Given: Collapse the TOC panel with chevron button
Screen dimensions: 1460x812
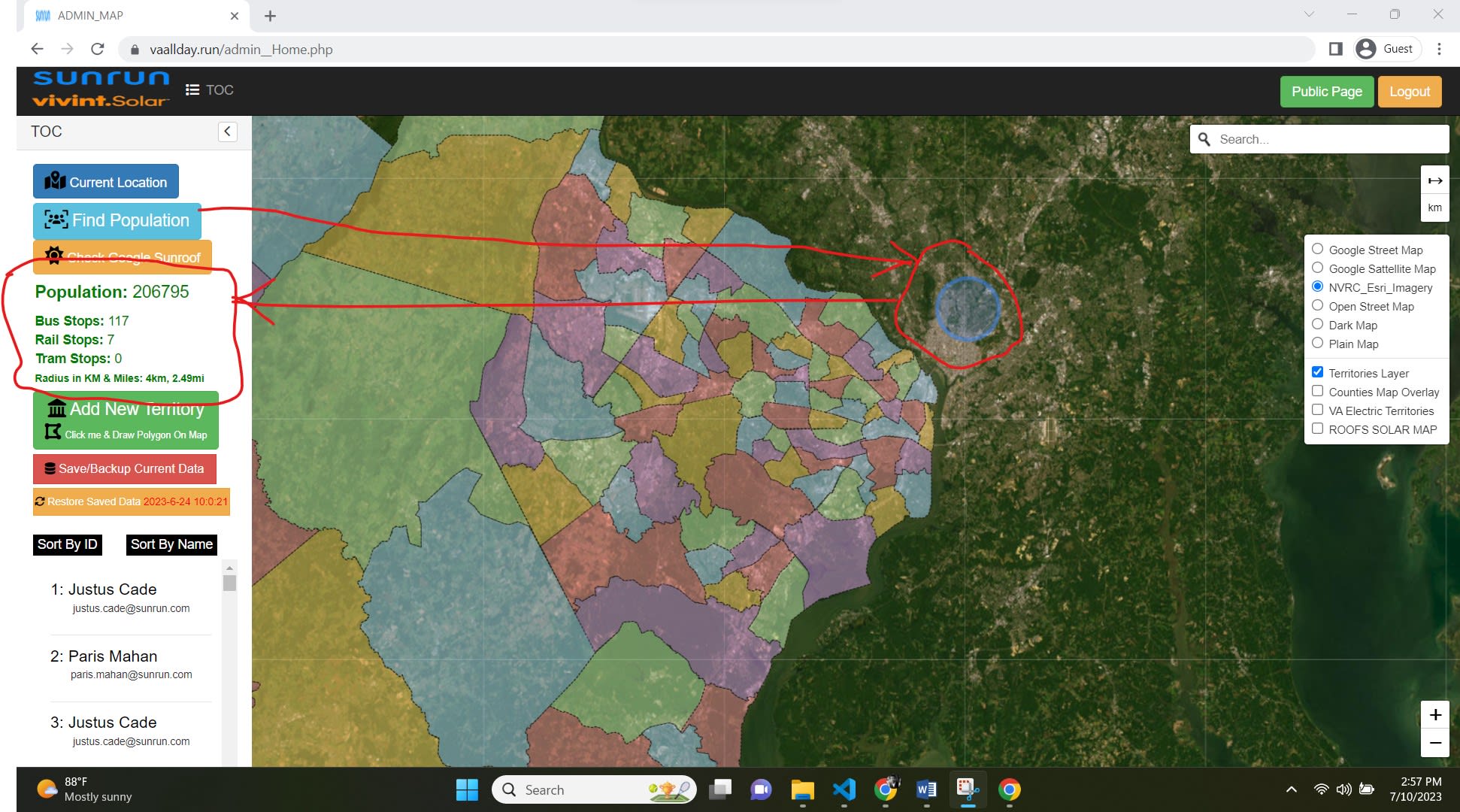Looking at the screenshot, I should [x=227, y=132].
